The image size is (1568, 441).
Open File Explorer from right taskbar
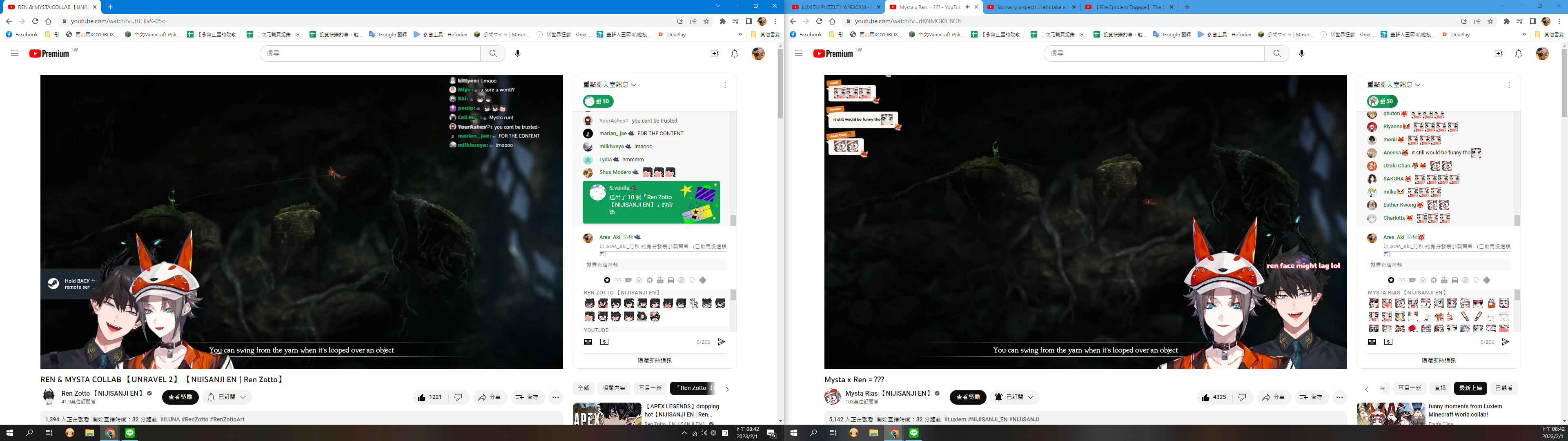[x=873, y=433]
